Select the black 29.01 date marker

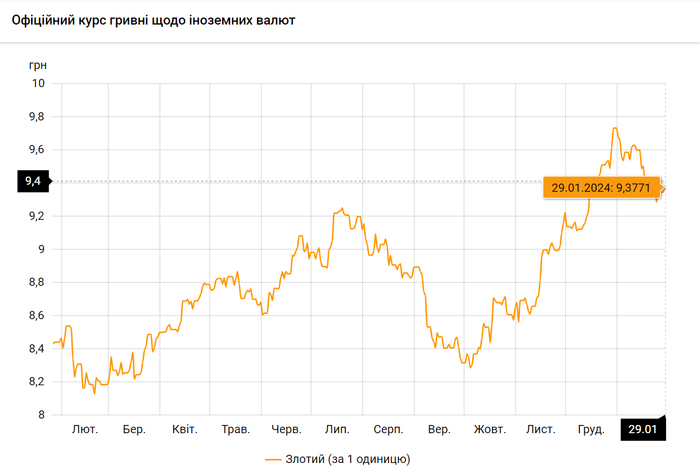coord(642,429)
